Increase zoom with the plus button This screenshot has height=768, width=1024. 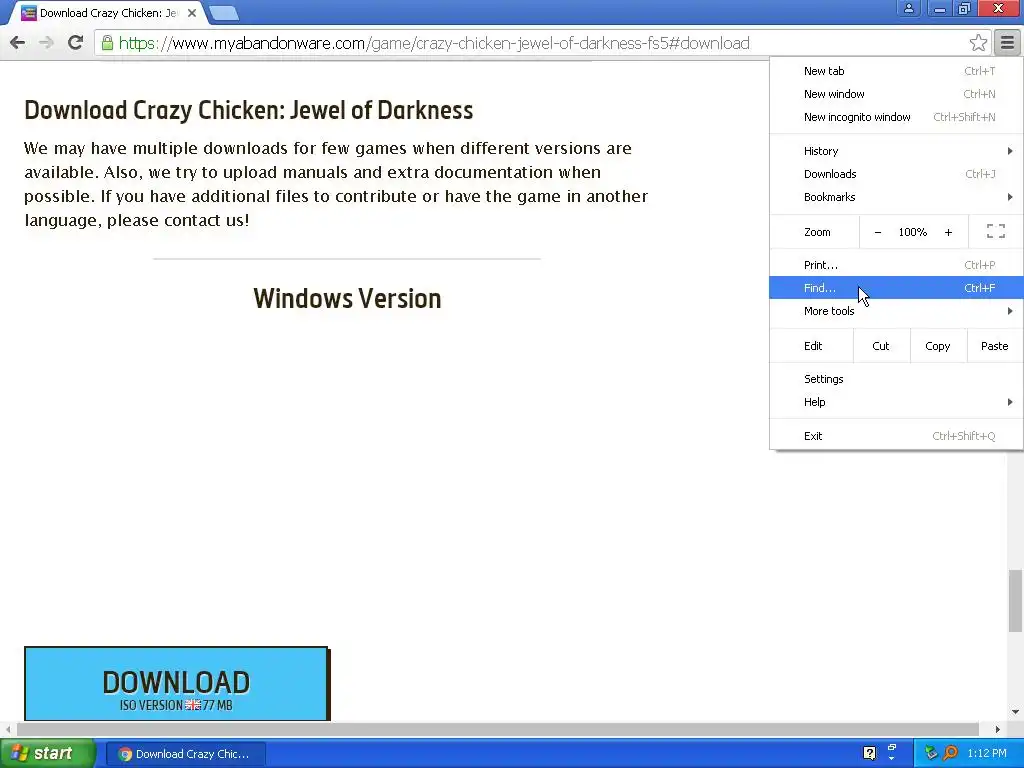pos(948,232)
